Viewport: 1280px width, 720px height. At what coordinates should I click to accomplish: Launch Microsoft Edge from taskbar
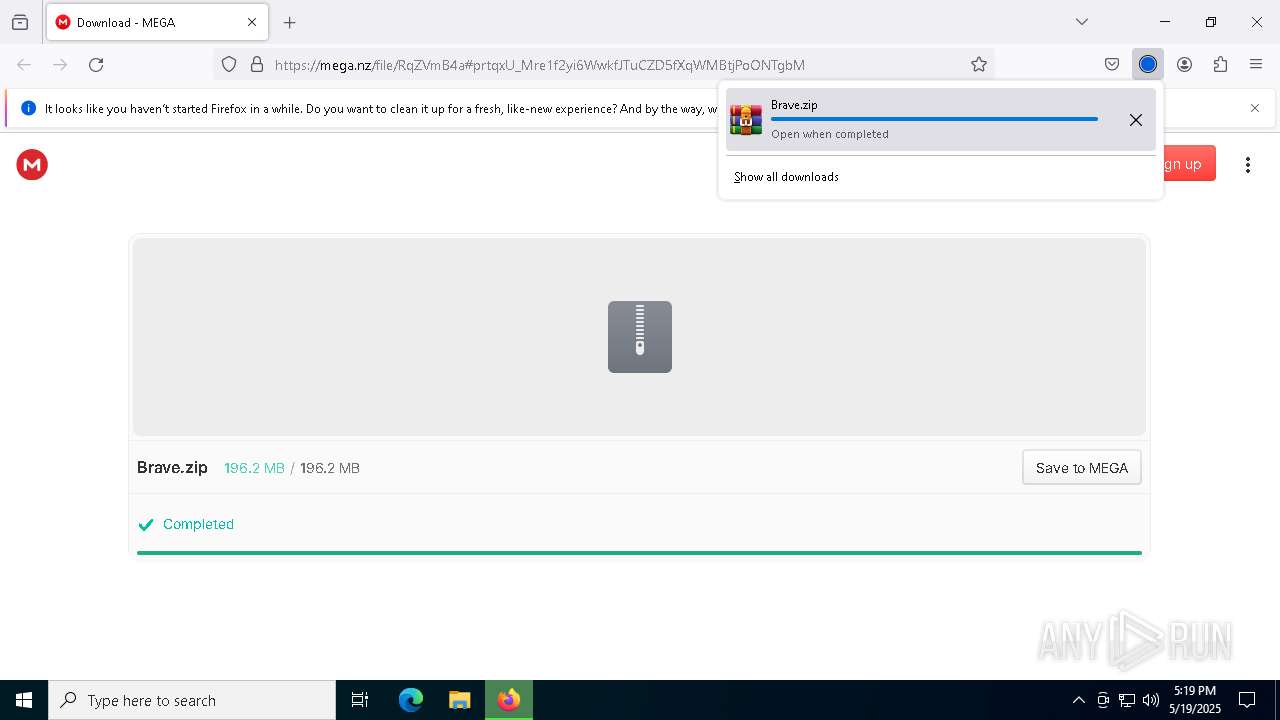(x=411, y=700)
